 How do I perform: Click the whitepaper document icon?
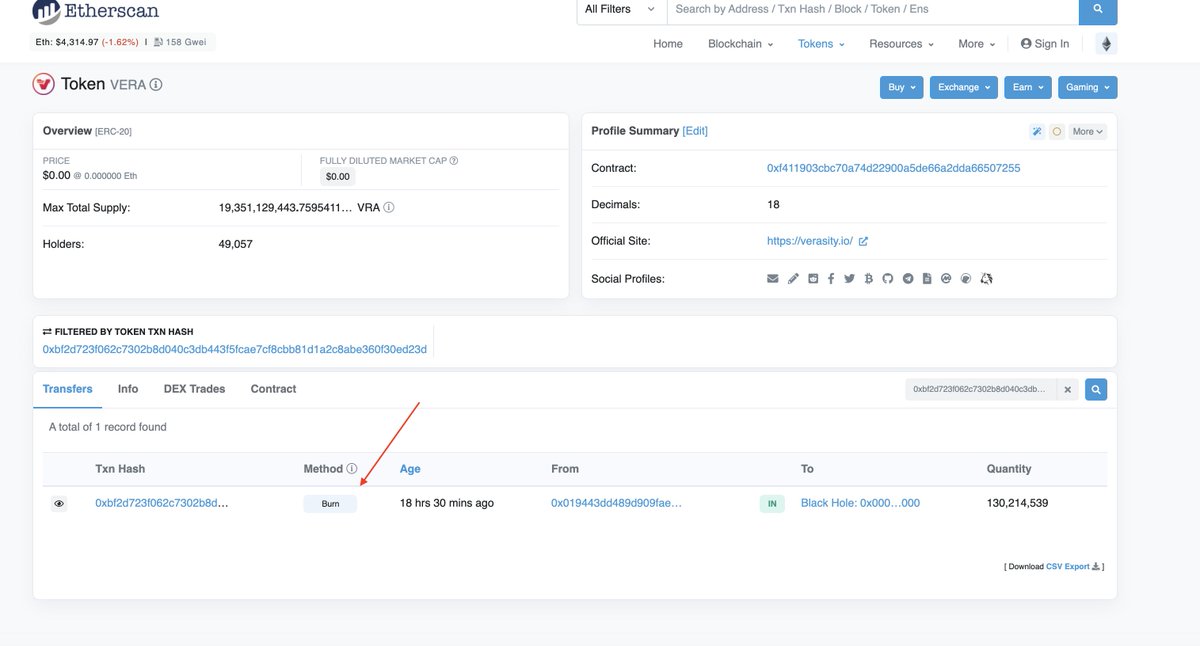tap(927, 279)
